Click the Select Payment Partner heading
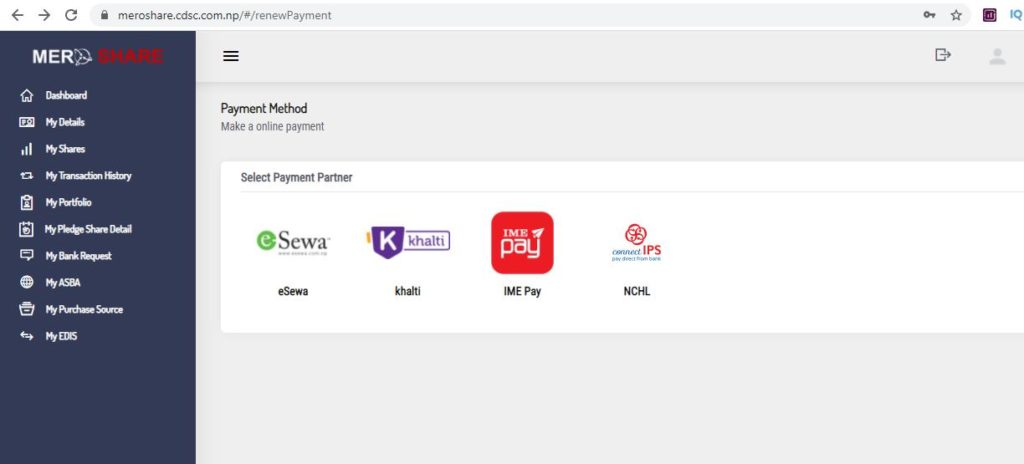 [296, 177]
